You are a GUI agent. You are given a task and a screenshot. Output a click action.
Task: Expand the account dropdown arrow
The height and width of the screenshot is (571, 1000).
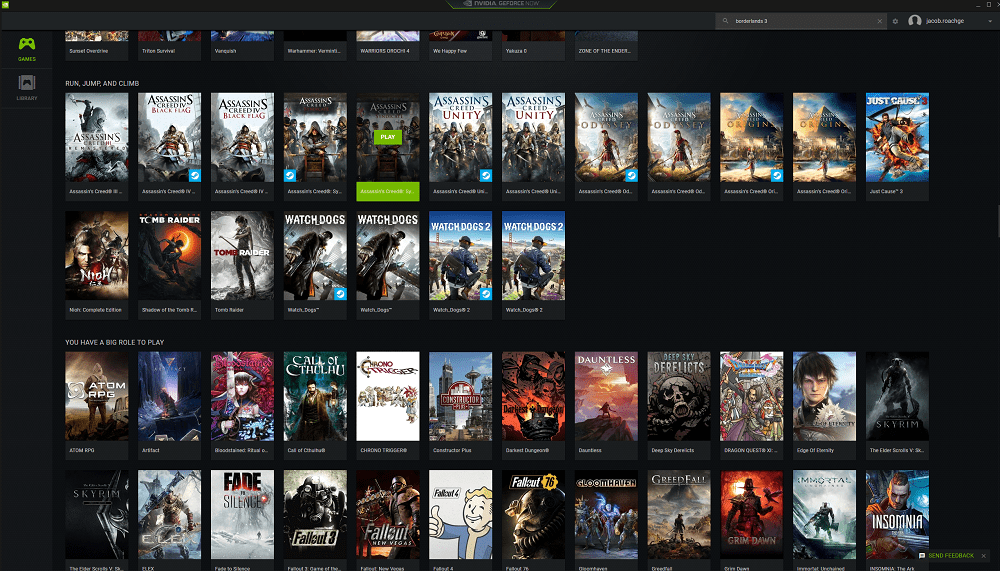tap(990, 21)
